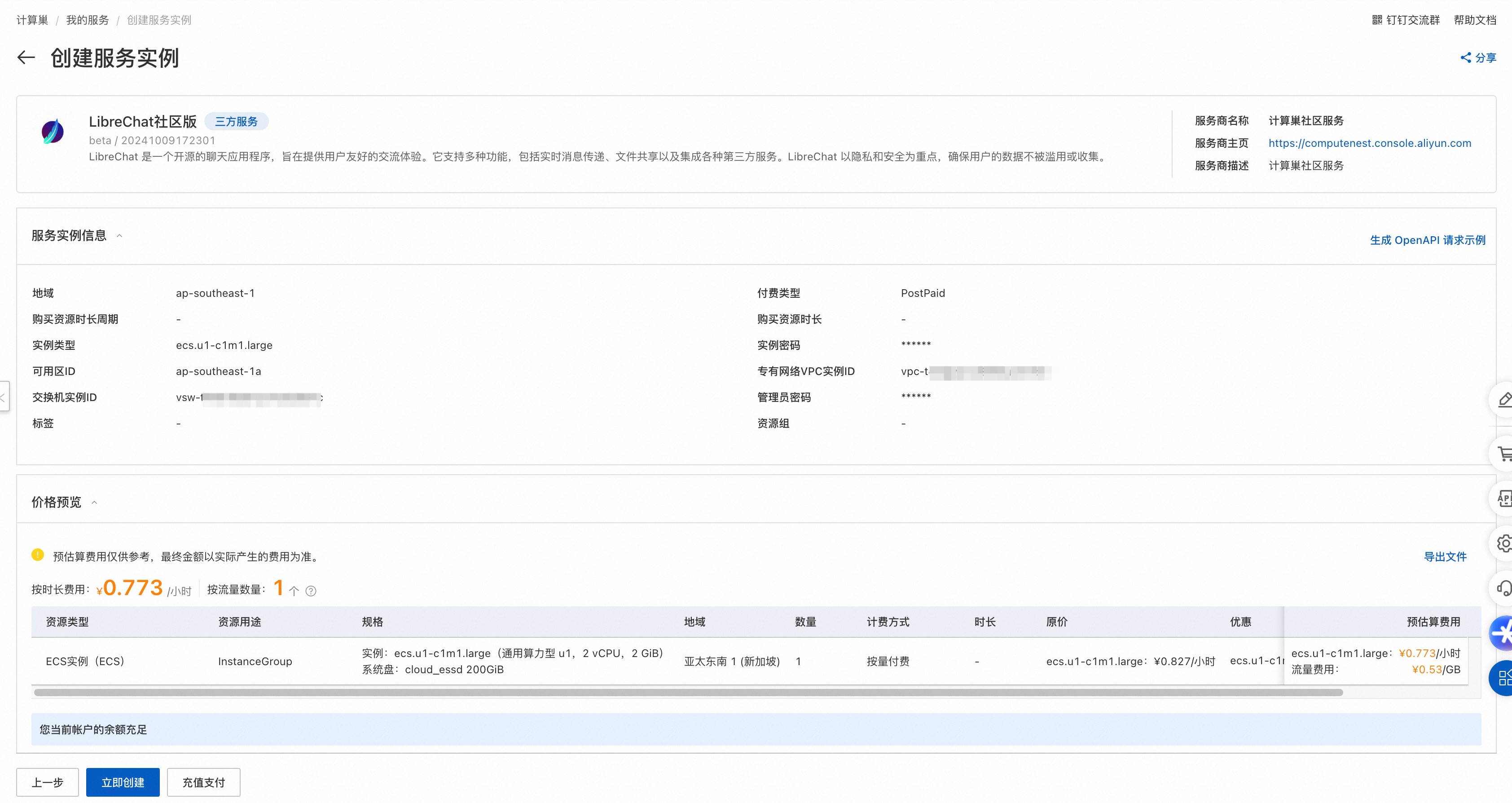Click 生成 OpenAPI 请求示例

1428,240
